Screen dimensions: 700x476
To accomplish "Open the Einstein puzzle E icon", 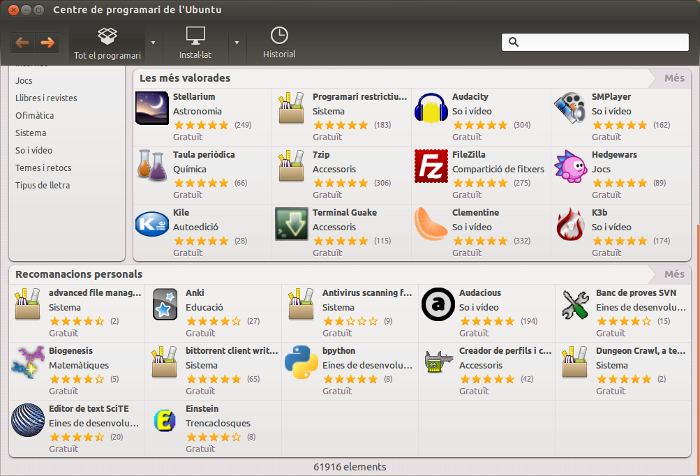I will click(x=165, y=421).
